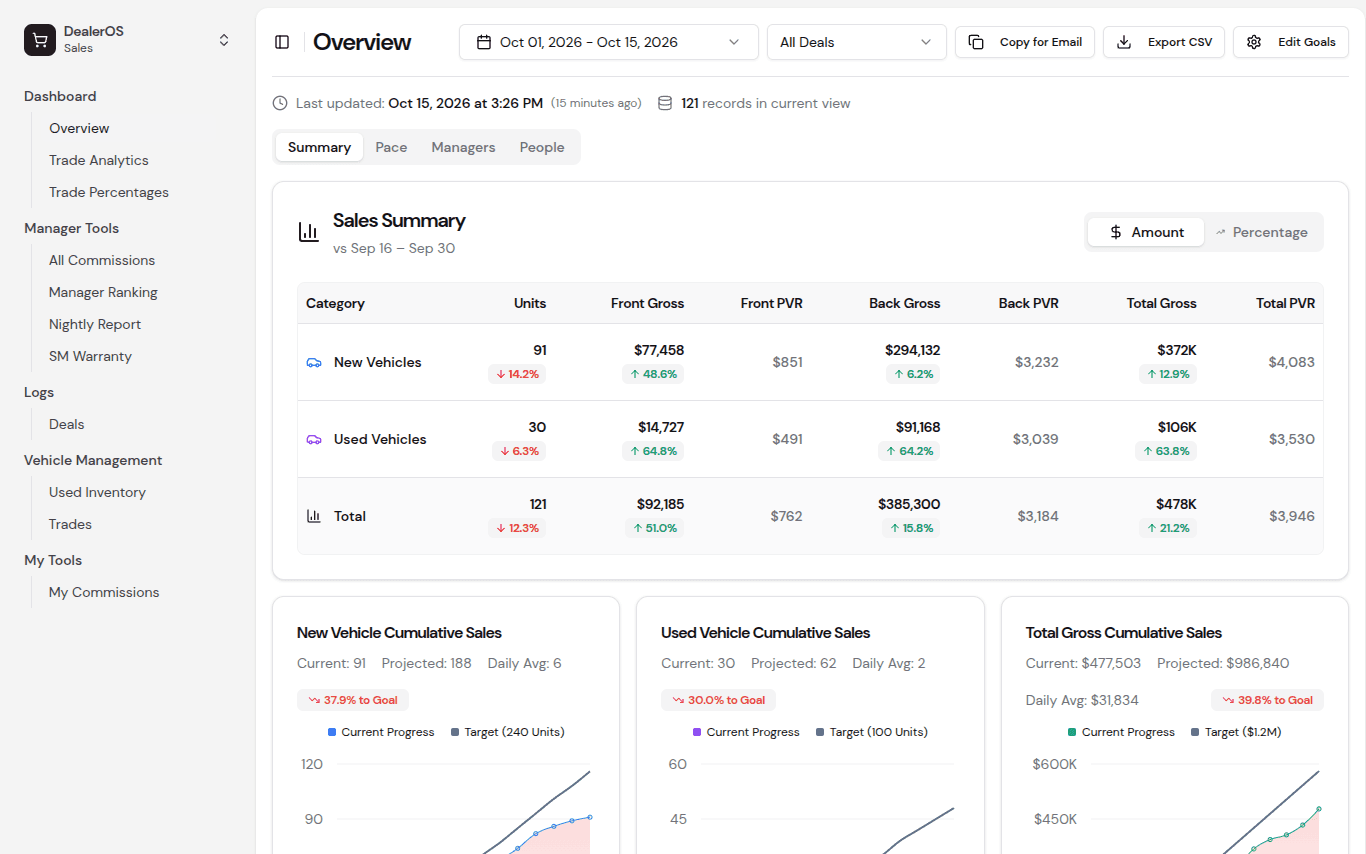Switch to the People tab

click(542, 147)
